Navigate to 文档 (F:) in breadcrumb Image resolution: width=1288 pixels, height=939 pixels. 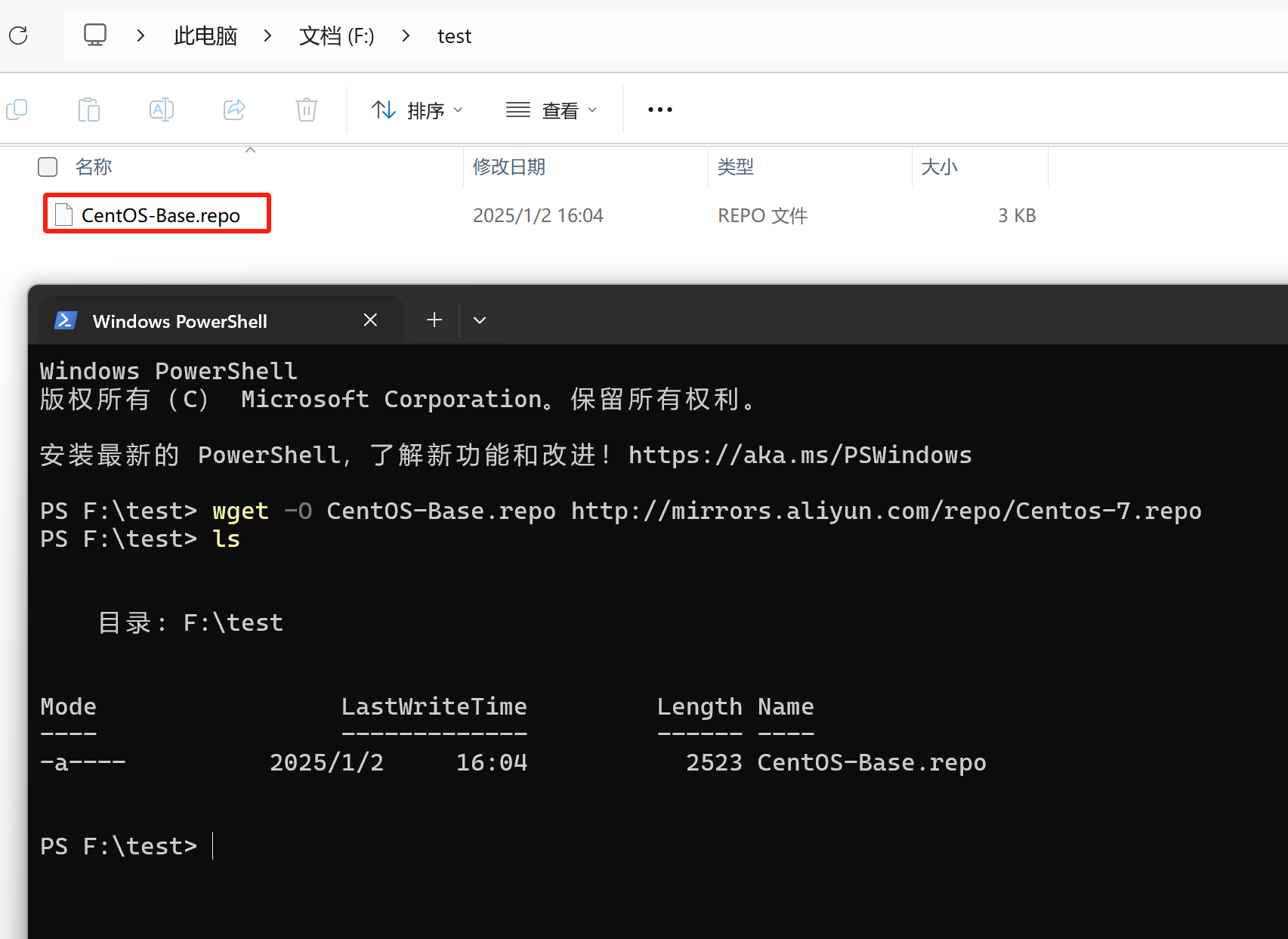coord(336,36)
